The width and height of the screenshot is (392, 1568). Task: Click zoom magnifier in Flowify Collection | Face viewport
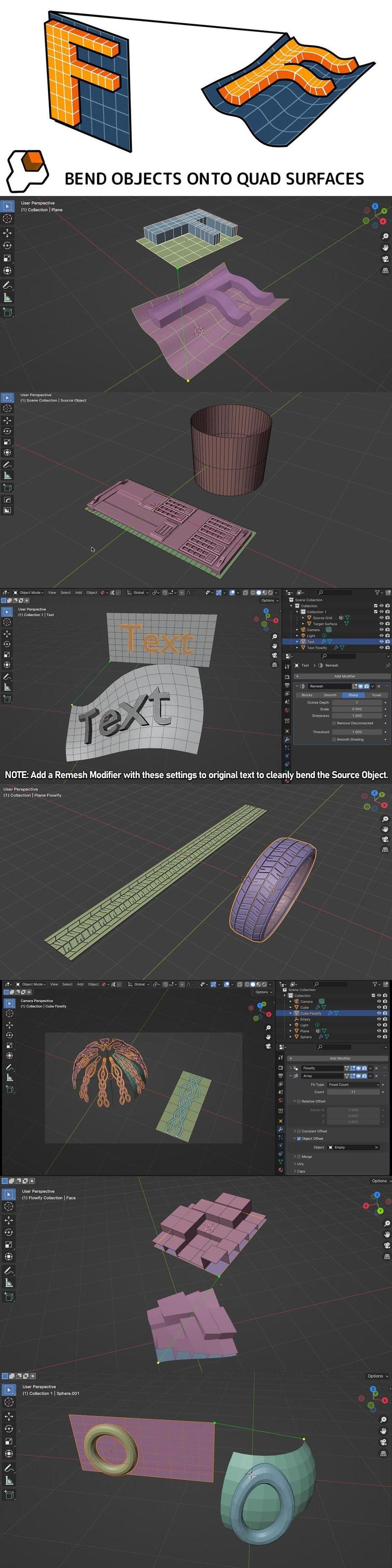click(x=387, y=1224)
